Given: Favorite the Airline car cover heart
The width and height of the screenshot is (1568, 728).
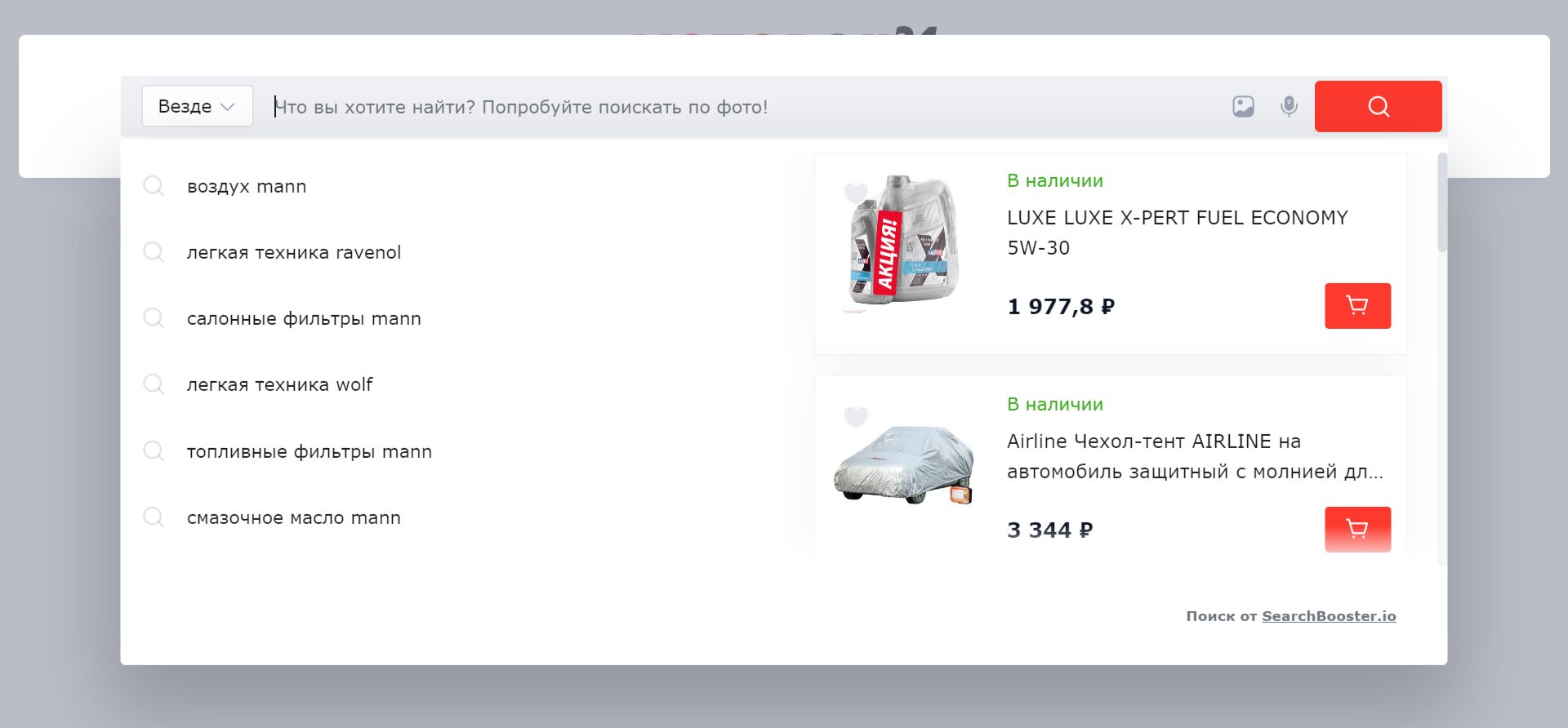Looking at the screenshot, I should pyautogui.click(x=856, y=417).
